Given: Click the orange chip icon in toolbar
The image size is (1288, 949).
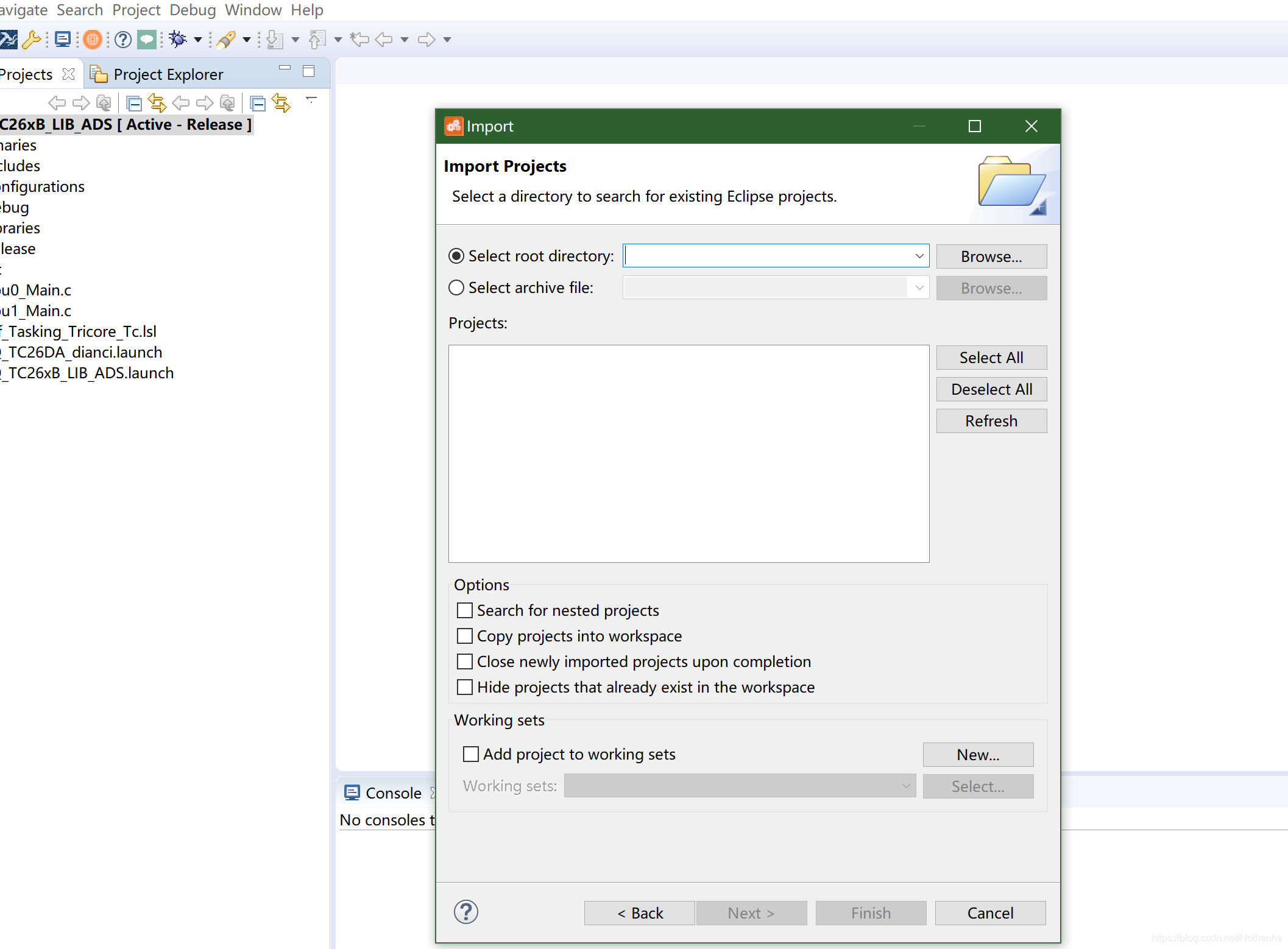Looking at the screenshot, I should (x=93, y=40).
